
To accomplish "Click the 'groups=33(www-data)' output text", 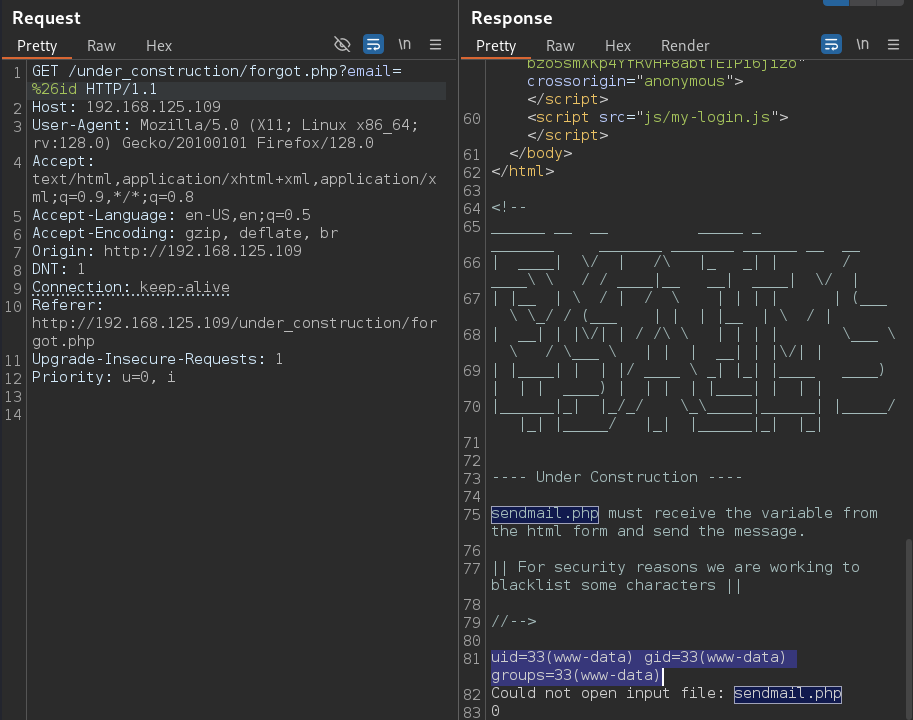I will [x=575, y=676].
